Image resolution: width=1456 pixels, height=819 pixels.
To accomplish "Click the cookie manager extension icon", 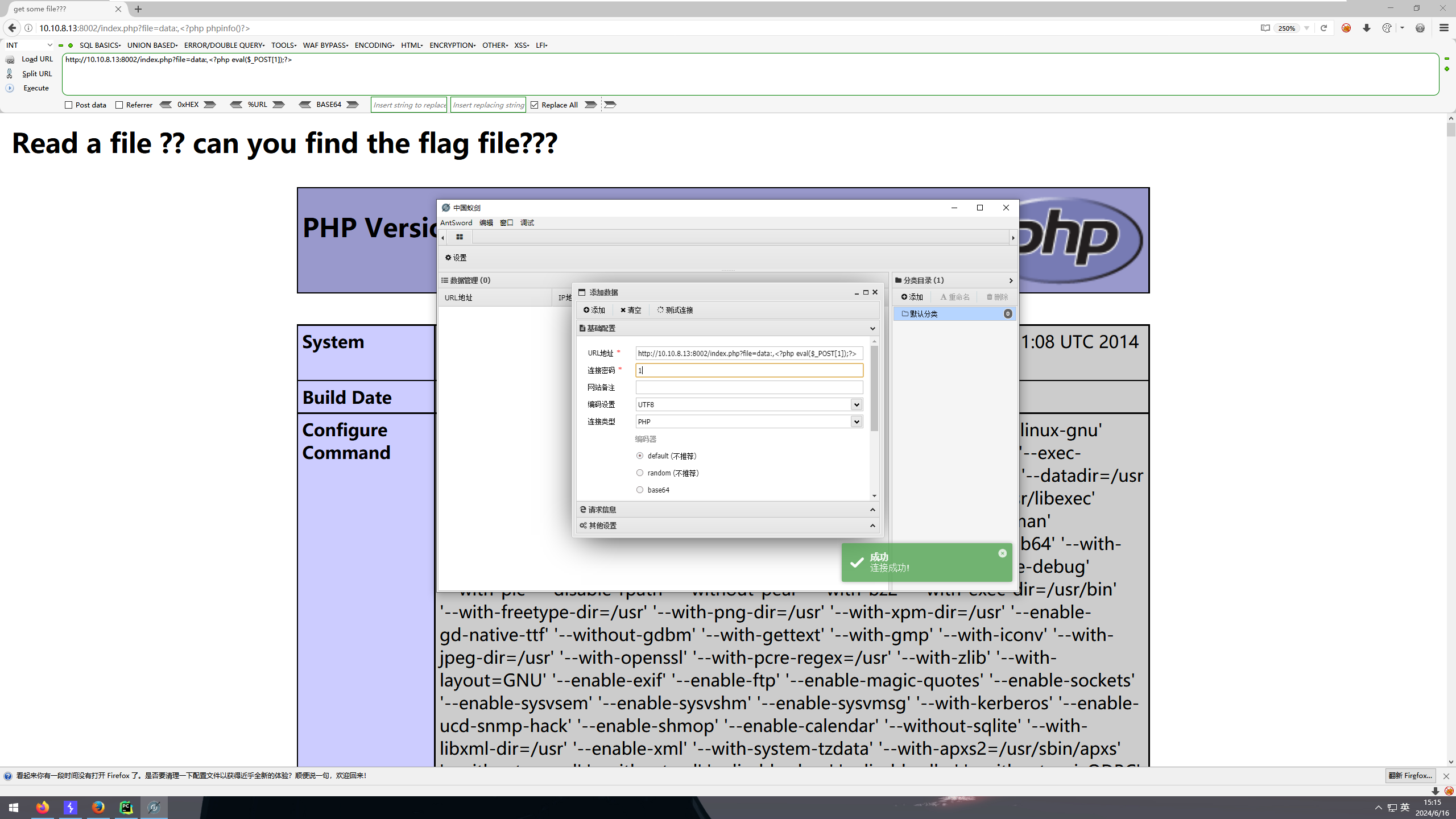I will click(1387, 28).
